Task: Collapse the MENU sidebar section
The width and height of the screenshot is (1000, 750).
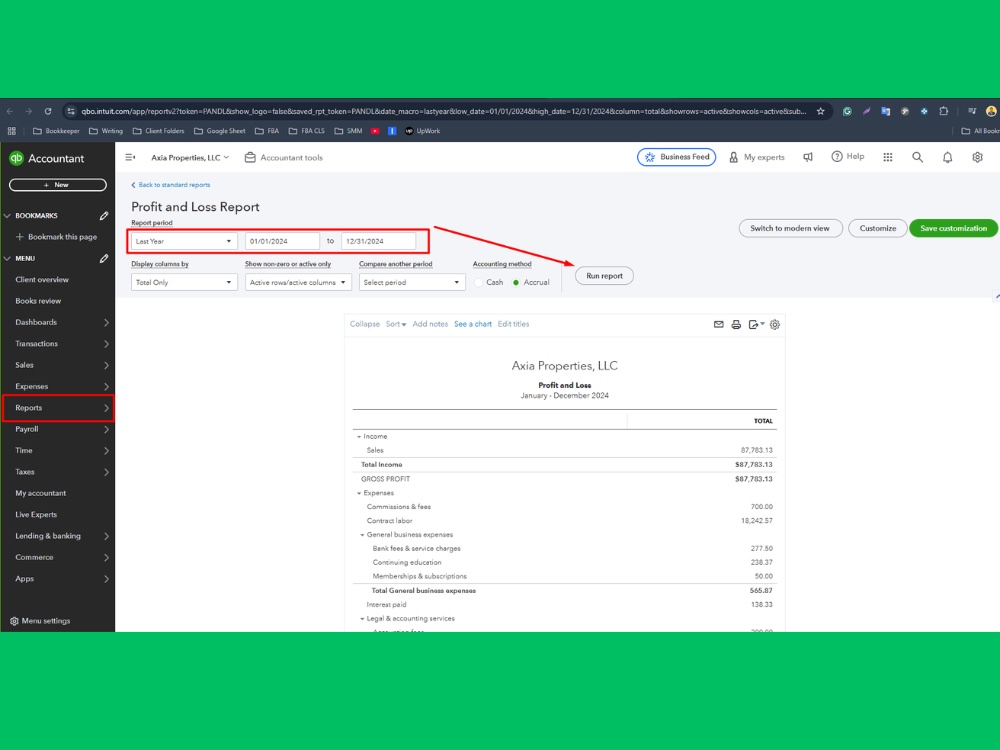Action: 8,258
